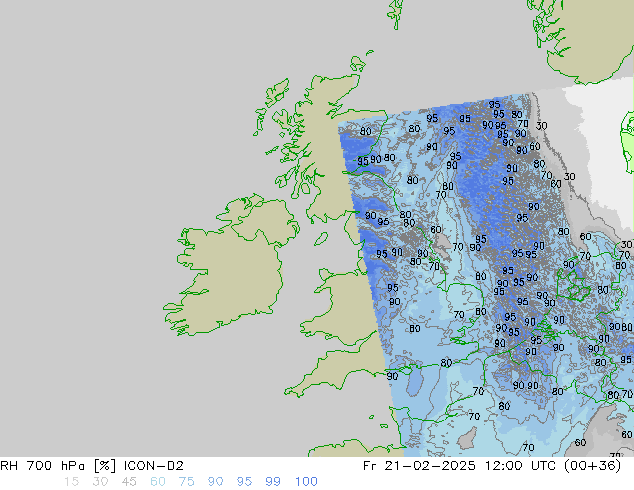The width and height of the screenshot is (634, 490).
Task: Click the legend scale value "95" at the bottom
Action: 244,482
